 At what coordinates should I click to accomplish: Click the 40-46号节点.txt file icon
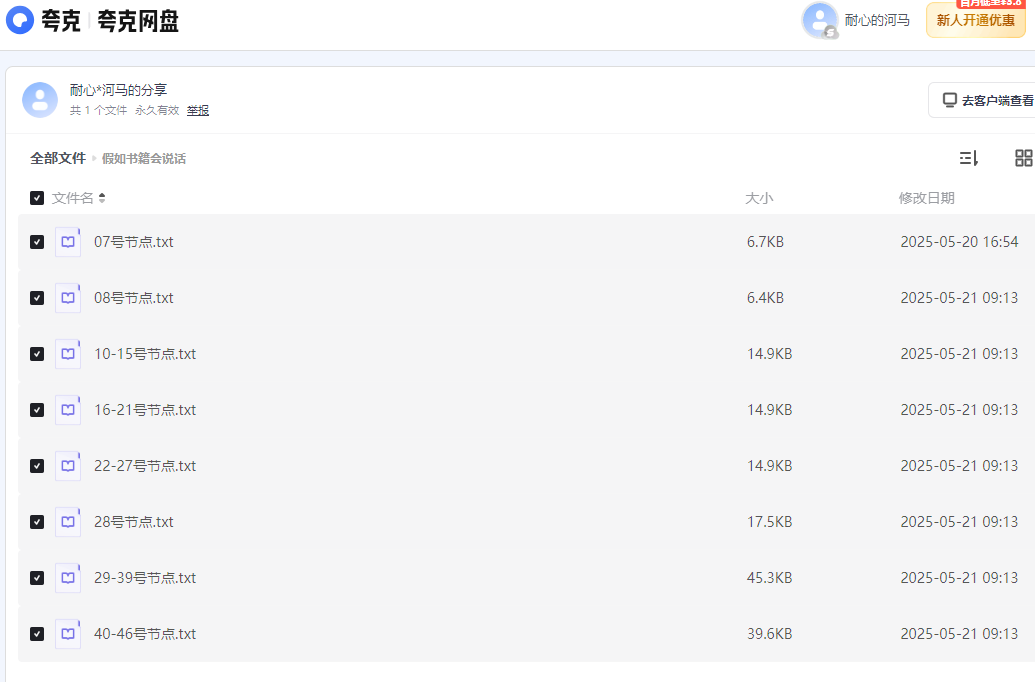68,634
